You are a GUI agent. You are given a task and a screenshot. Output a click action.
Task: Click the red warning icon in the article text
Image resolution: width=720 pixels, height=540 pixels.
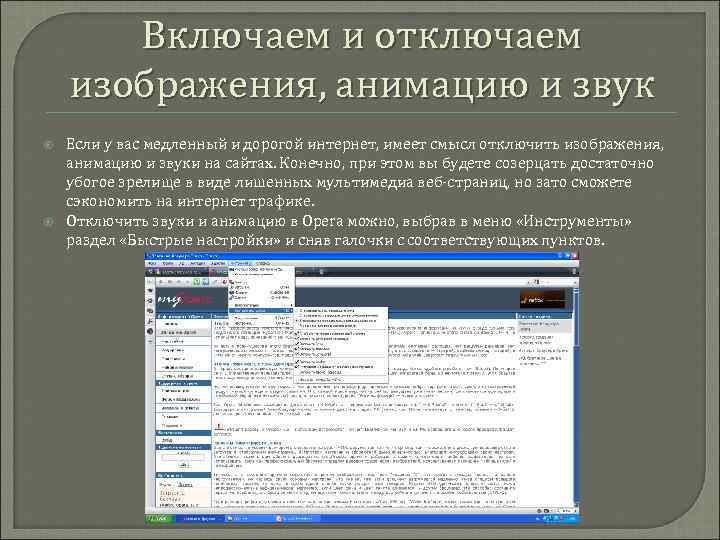(219, 427)
